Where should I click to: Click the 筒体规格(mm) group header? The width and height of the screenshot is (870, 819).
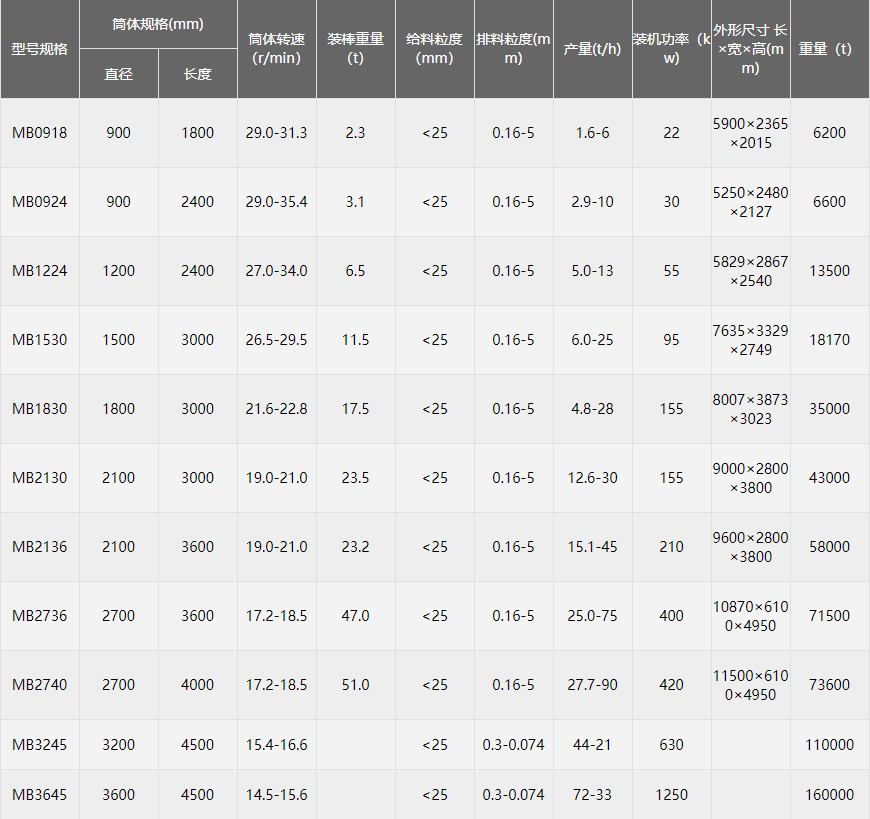(158, 24)
